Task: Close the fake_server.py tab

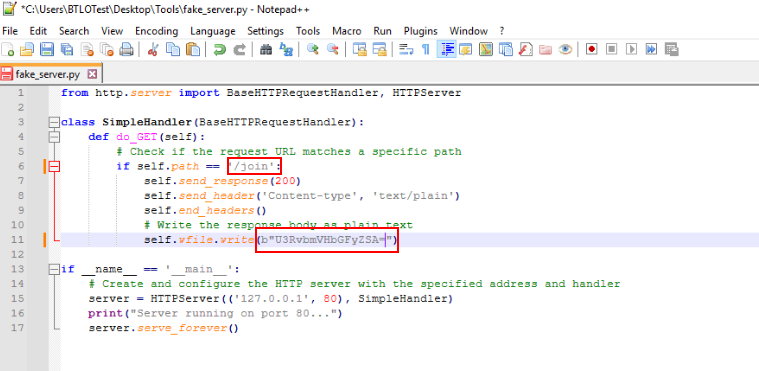Action: click(x=92, y=74)
